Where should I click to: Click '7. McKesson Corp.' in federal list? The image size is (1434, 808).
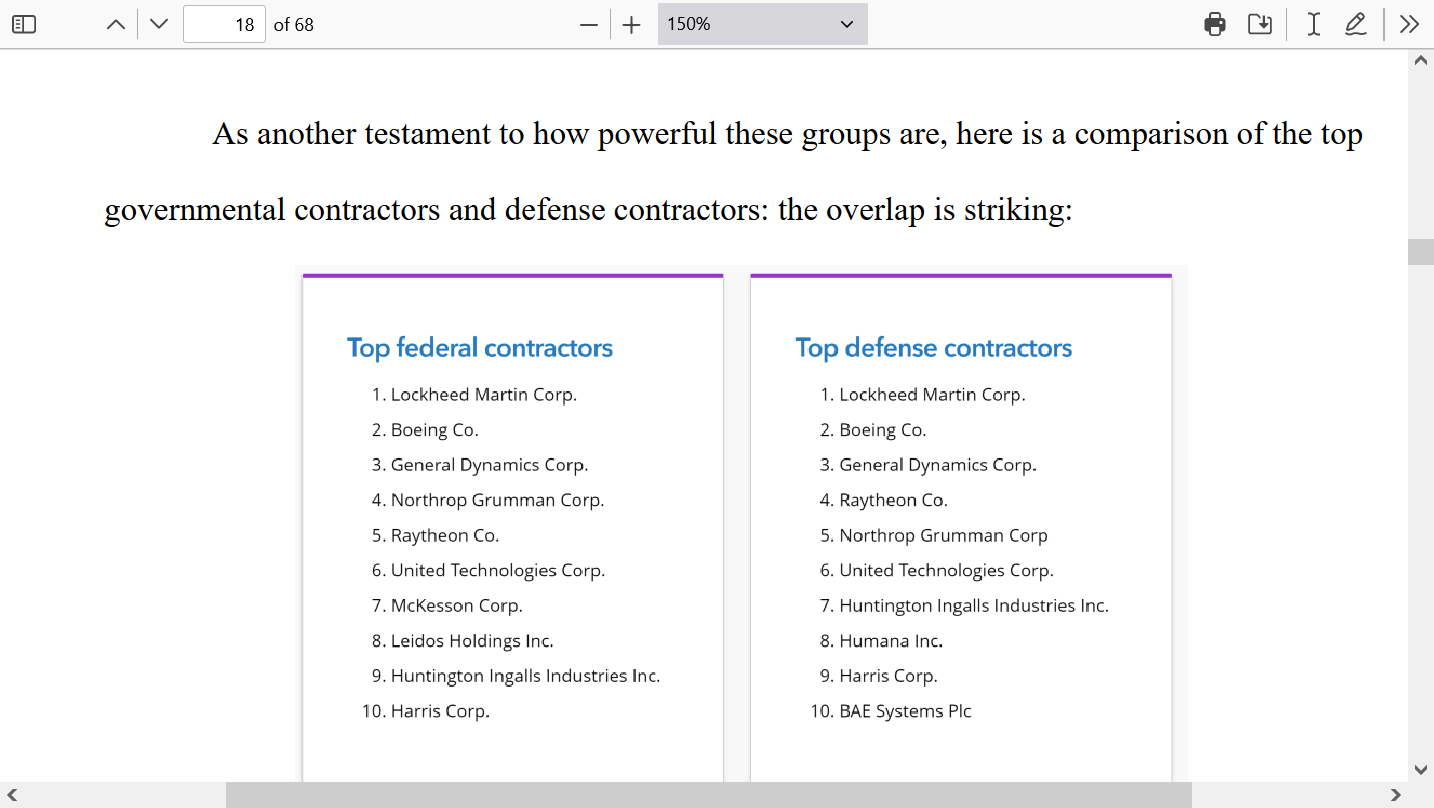(x=447, y=606)
